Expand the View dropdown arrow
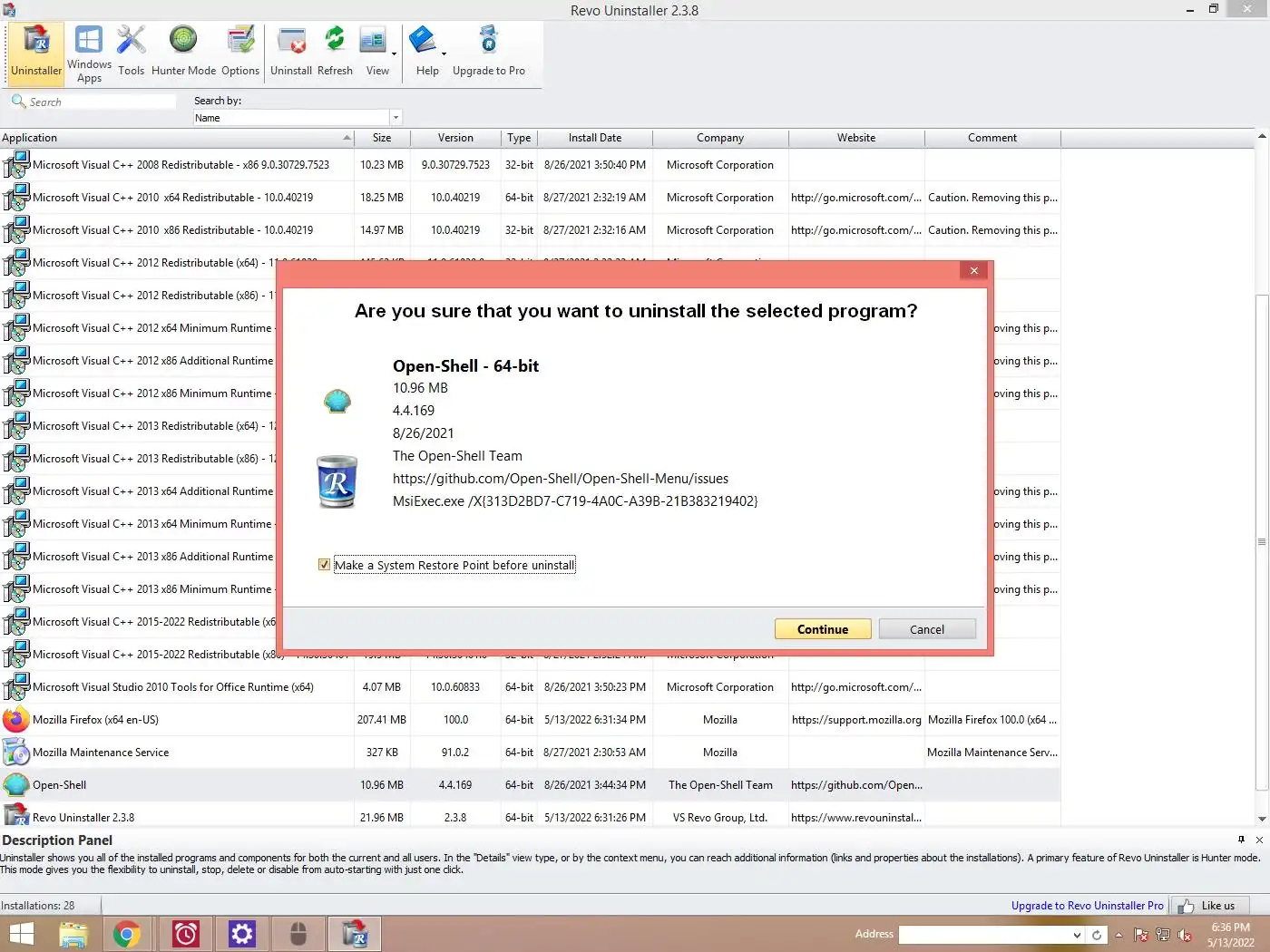The image size is (1270, 952). tap(395, 54)
